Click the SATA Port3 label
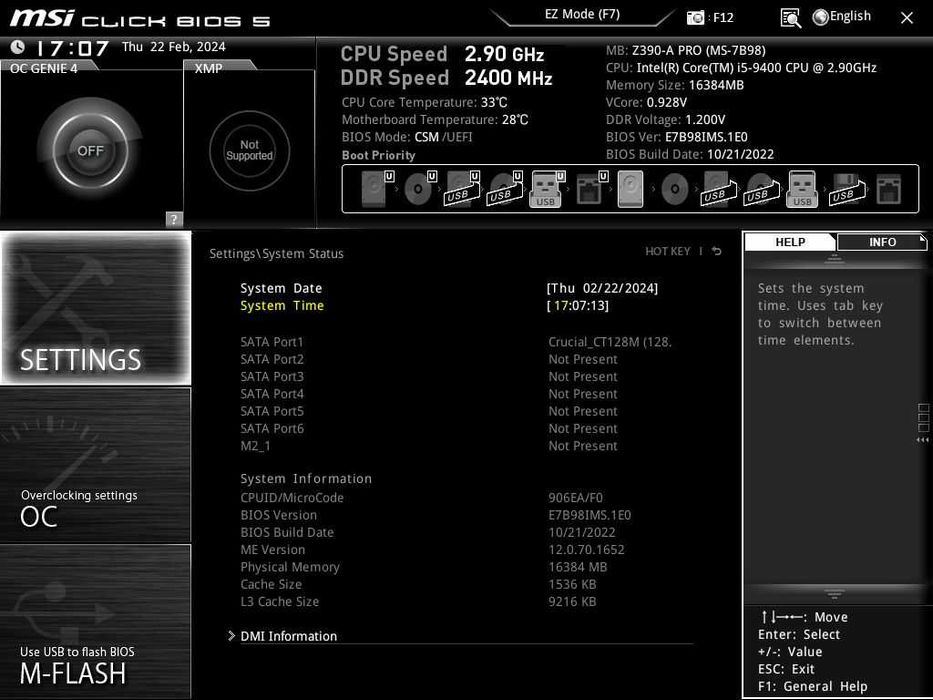933x700 pixels. click(x=272, y=376)
